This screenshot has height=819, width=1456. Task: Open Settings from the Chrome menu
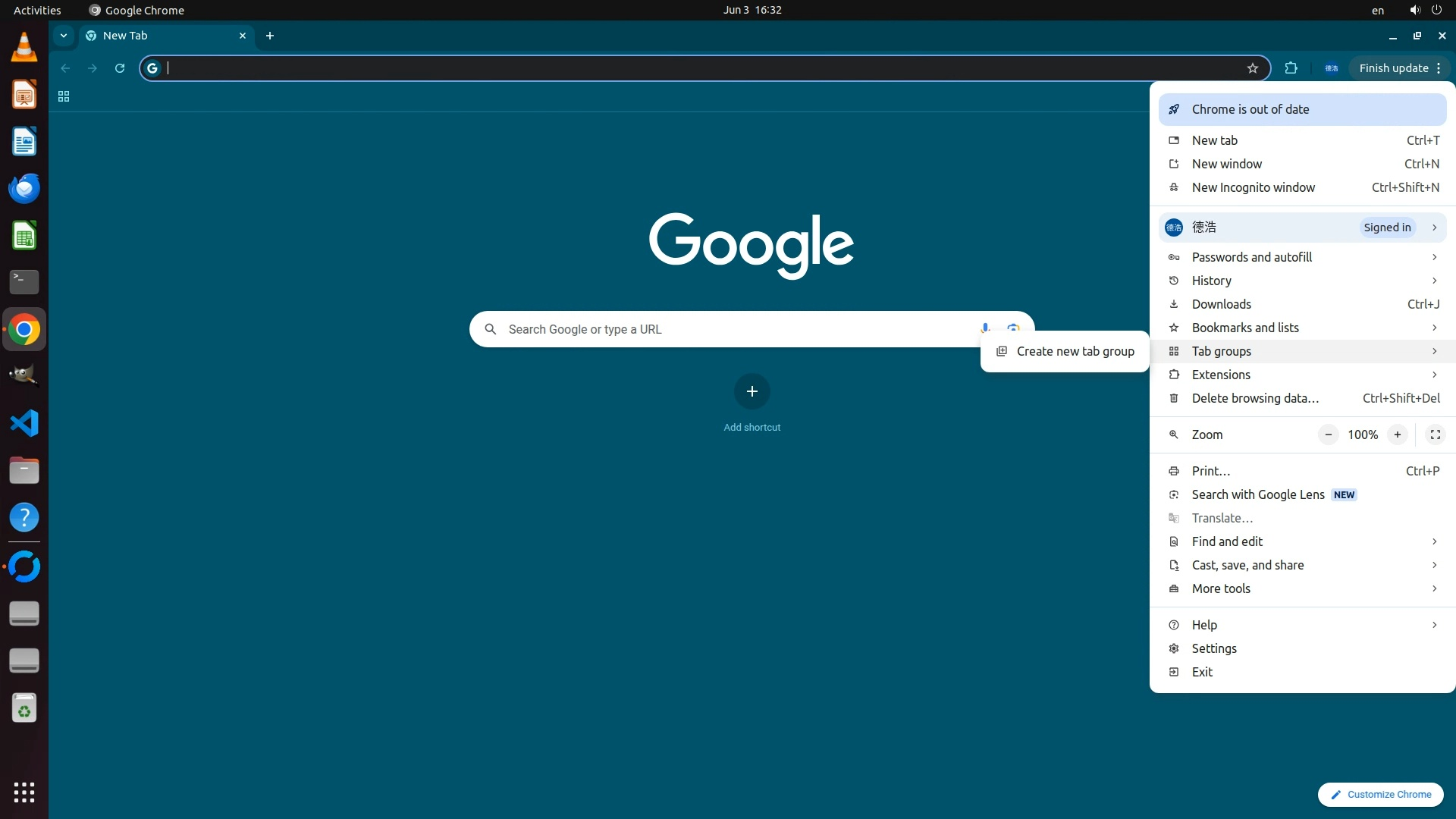click(x=1213, y=648)
